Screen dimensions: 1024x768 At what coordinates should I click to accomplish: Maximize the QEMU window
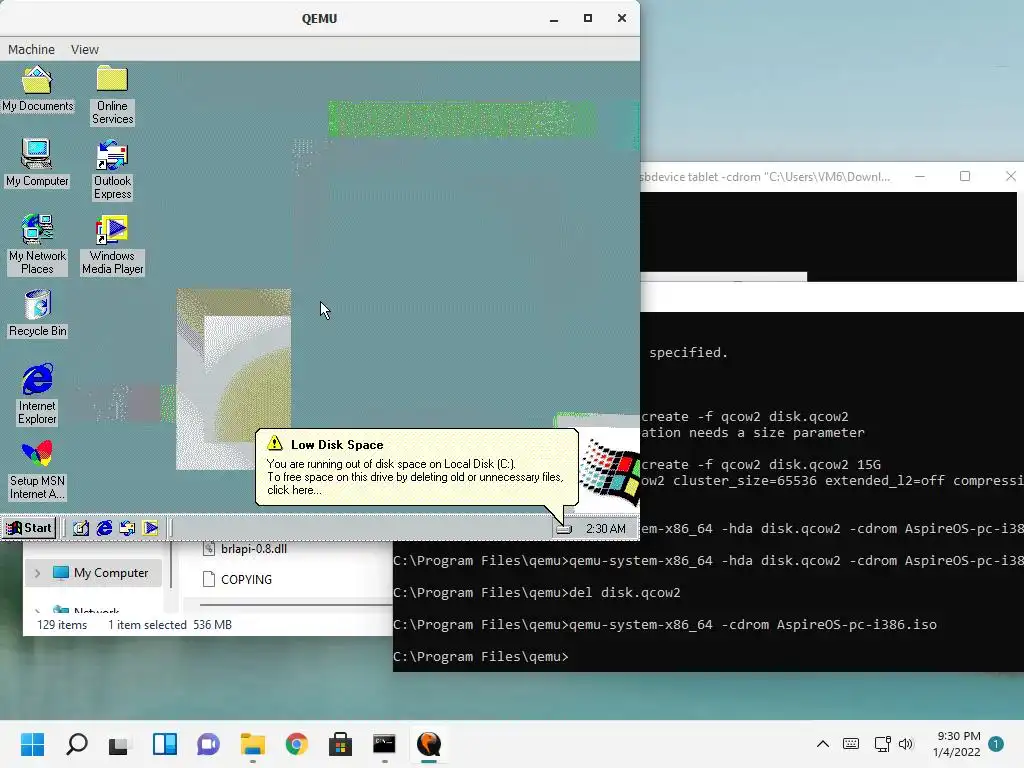coord(588,18)
